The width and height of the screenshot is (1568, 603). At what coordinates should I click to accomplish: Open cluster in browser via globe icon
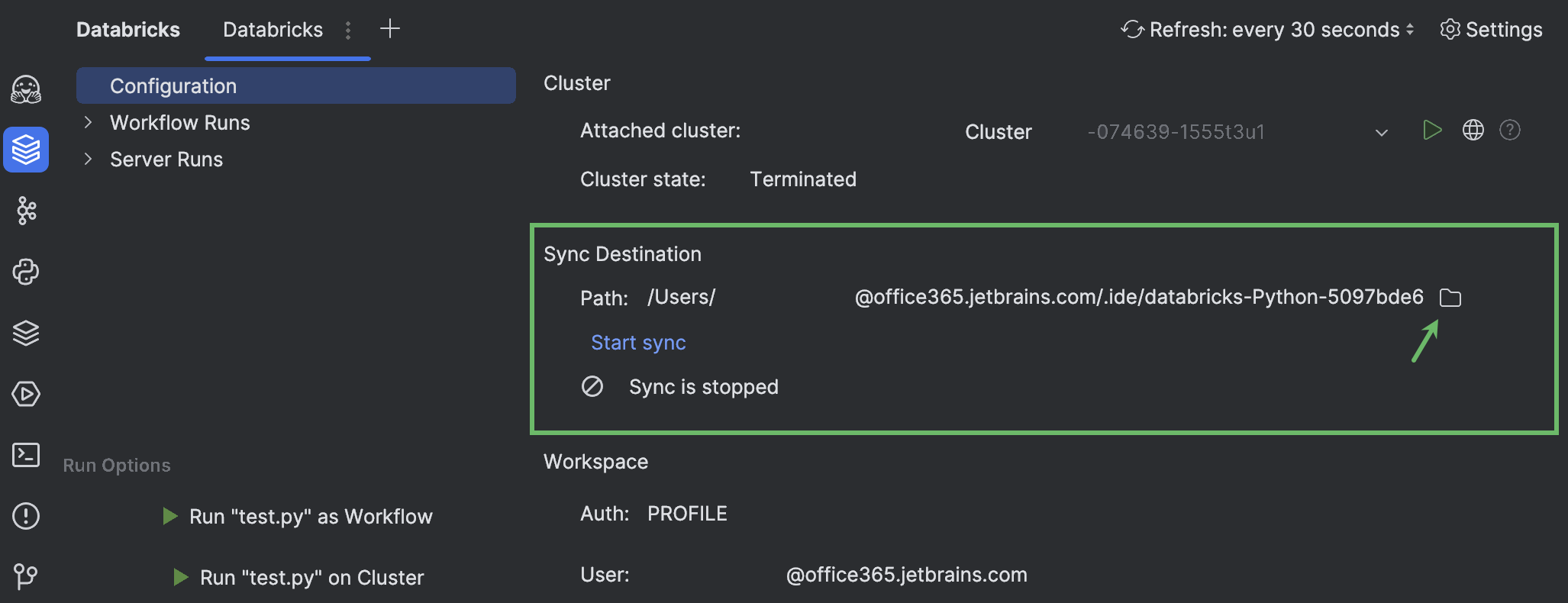click(1473, 130)
